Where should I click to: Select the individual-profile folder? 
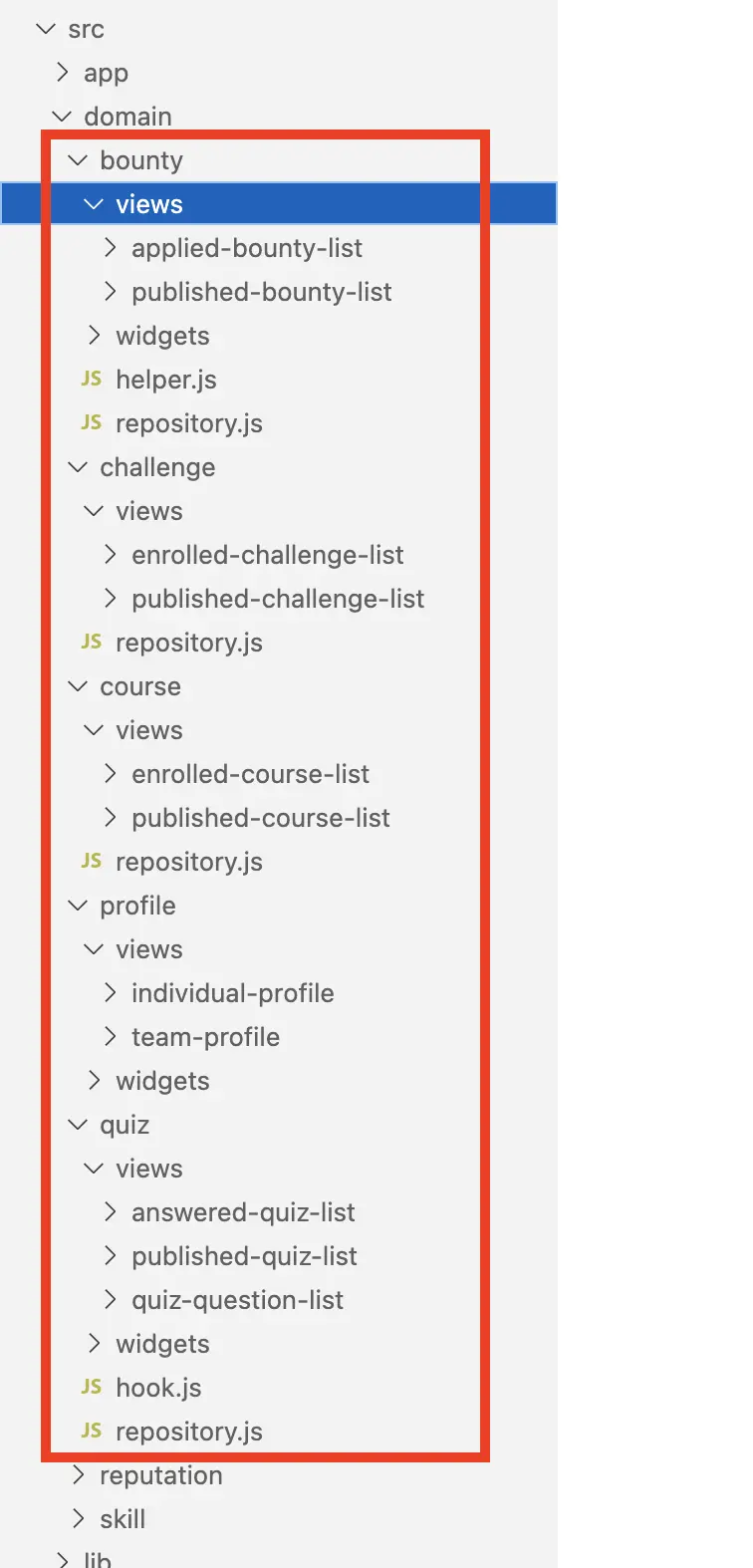(x=232, y=993)
